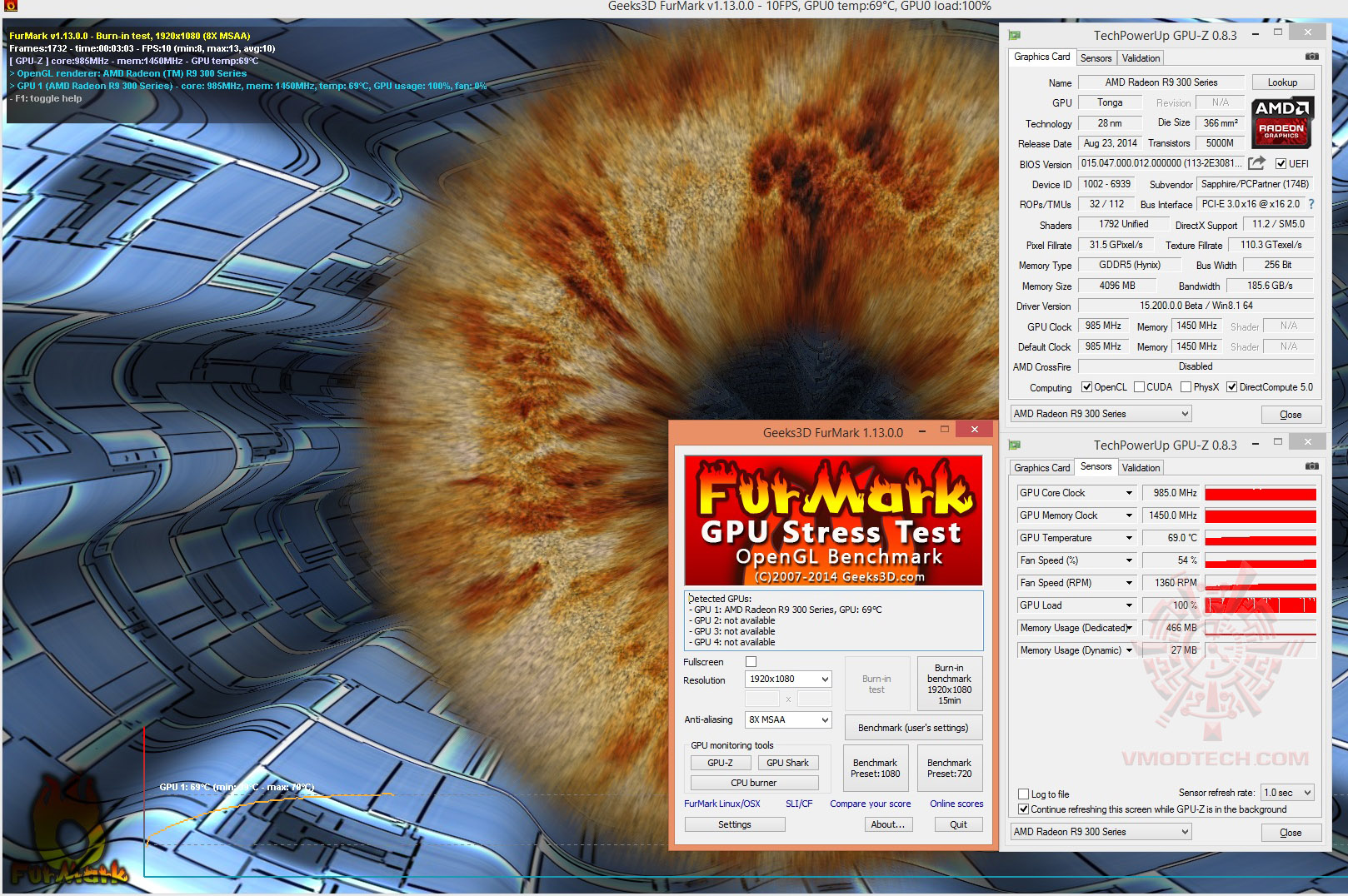Click the Lookup button
The width and height of the screenshot is (1348, 896).
point(1282,82)
